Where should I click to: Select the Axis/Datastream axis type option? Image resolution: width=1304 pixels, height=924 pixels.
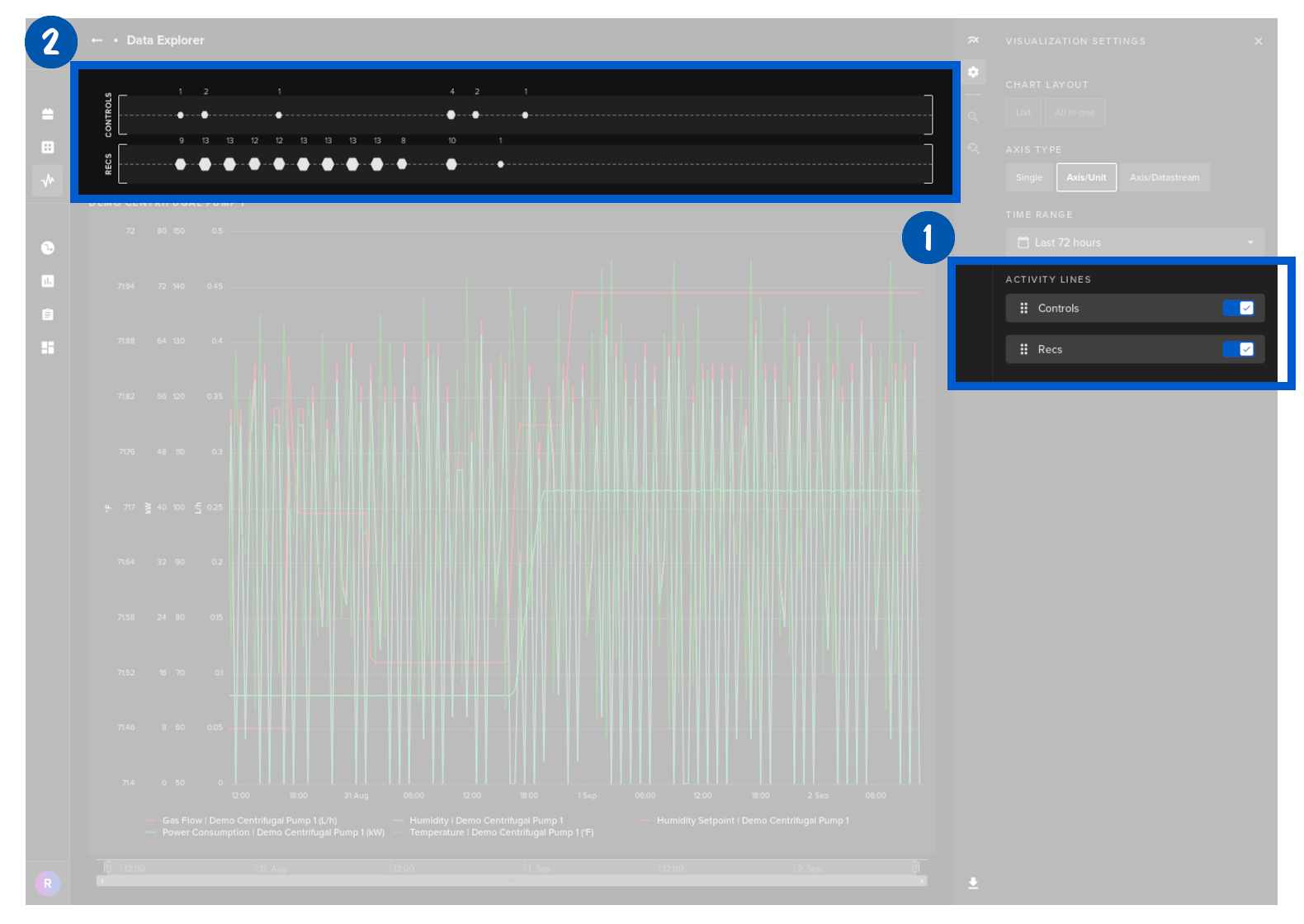(1164, 177)
